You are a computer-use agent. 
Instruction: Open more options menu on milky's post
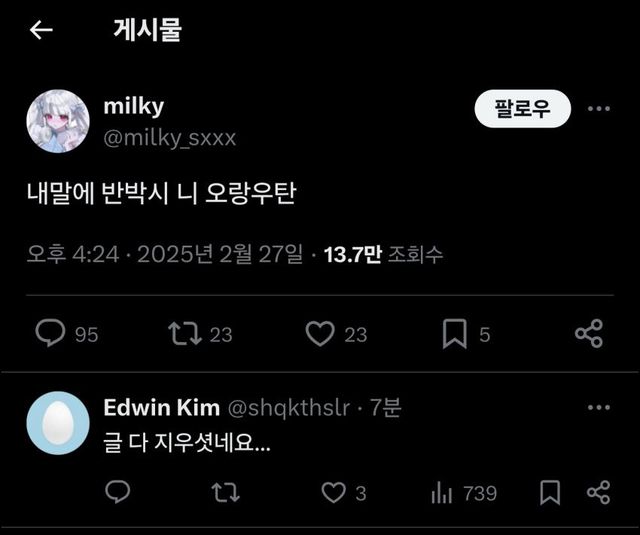click(599, 109)
